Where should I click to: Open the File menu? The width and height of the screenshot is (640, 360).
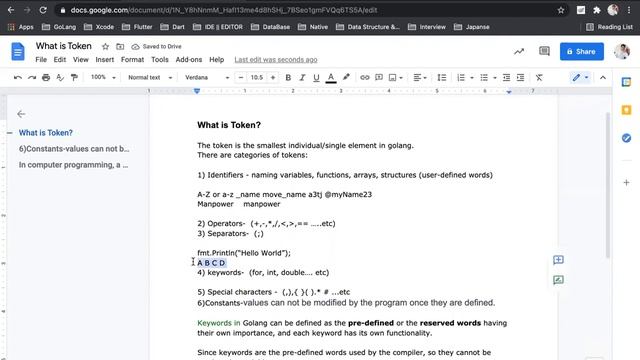point(41,60)
